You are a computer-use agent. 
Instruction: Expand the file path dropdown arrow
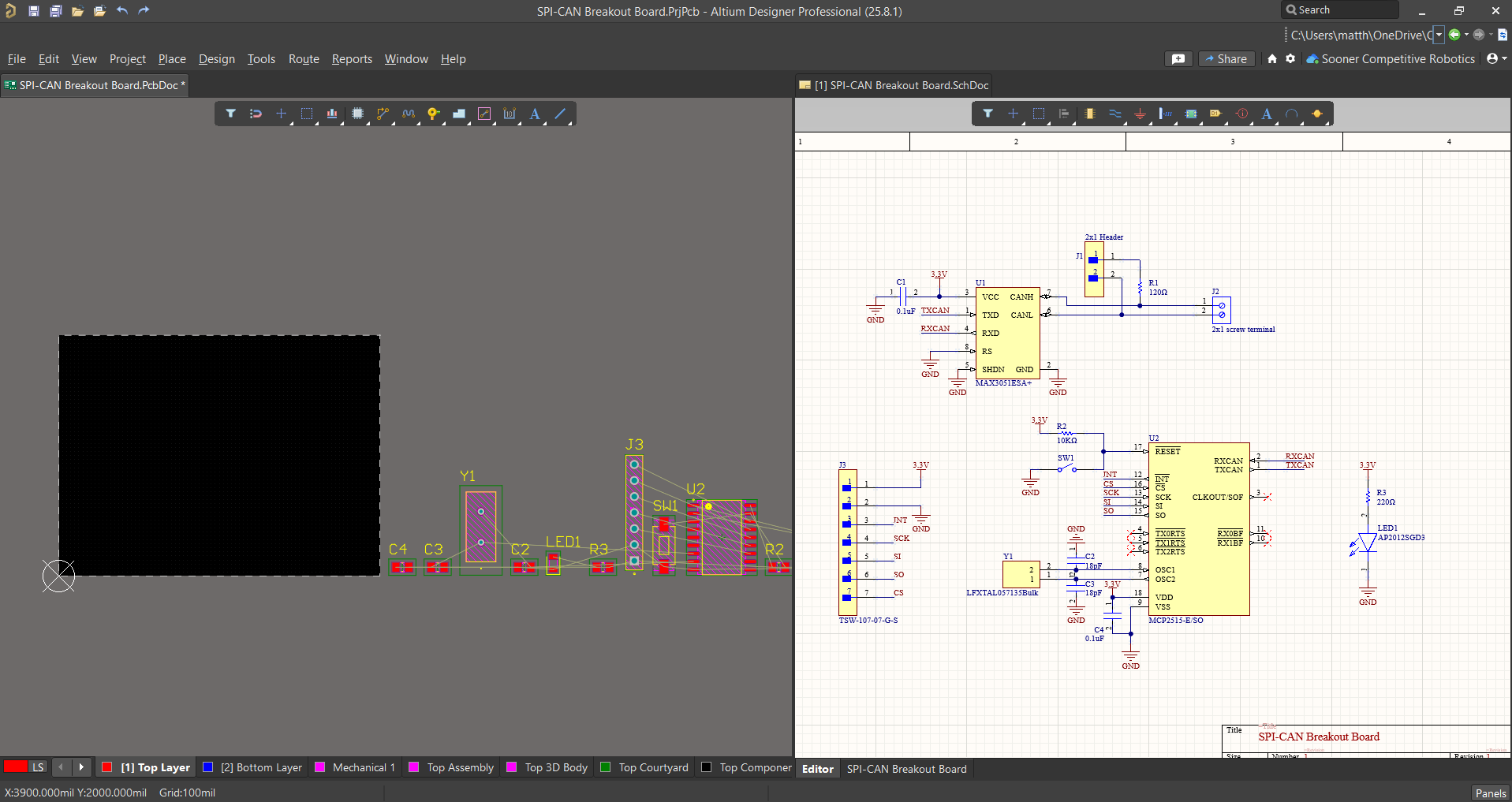tap(1439, 35)
